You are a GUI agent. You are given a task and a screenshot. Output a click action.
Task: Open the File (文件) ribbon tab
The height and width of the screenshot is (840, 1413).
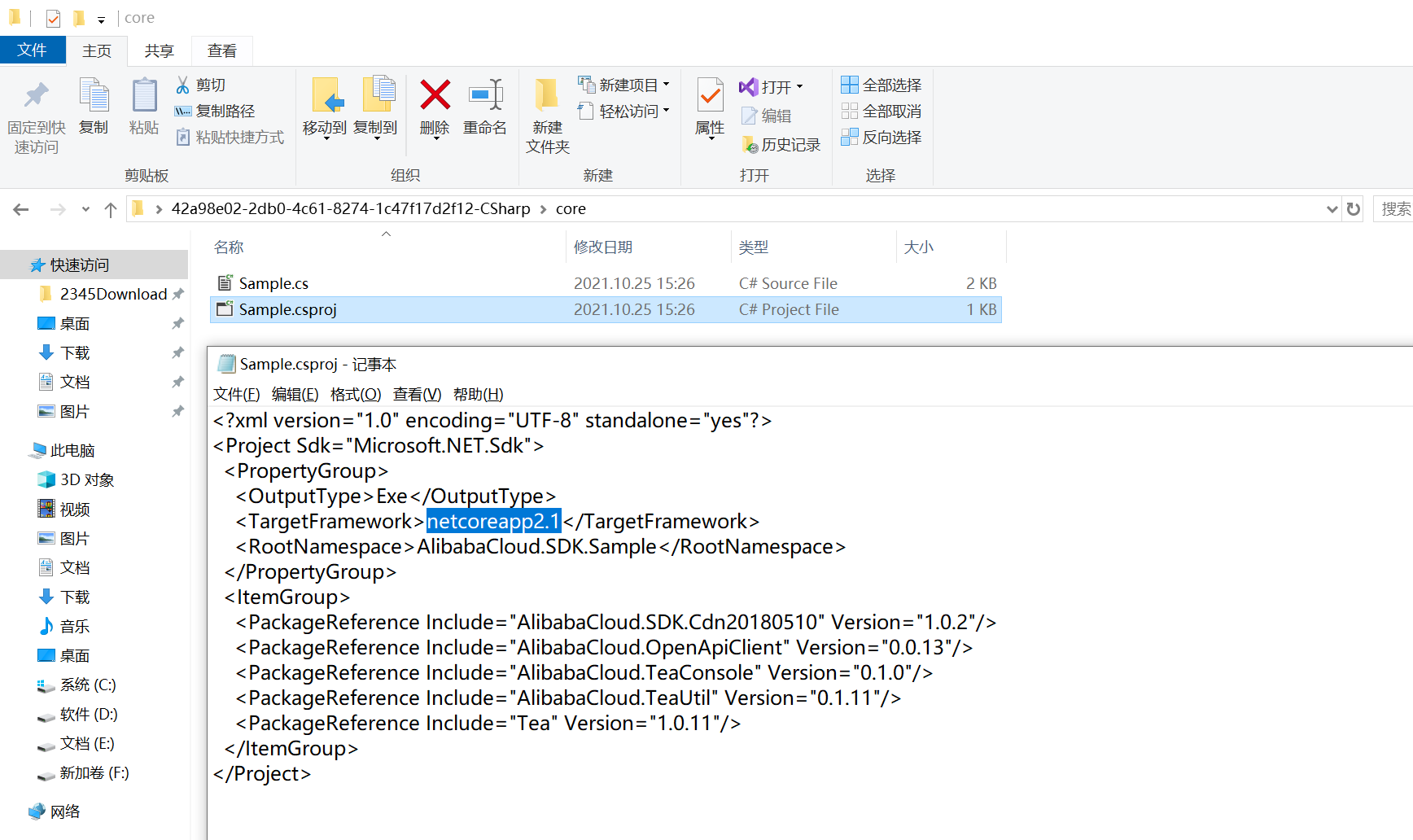point(33,50)
